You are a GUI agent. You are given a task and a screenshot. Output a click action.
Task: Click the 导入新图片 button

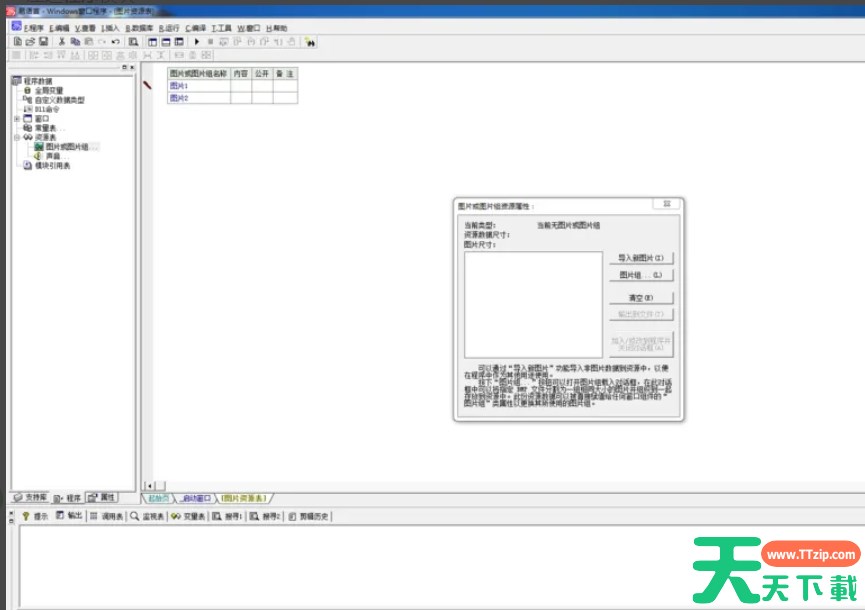pos(641,257)
